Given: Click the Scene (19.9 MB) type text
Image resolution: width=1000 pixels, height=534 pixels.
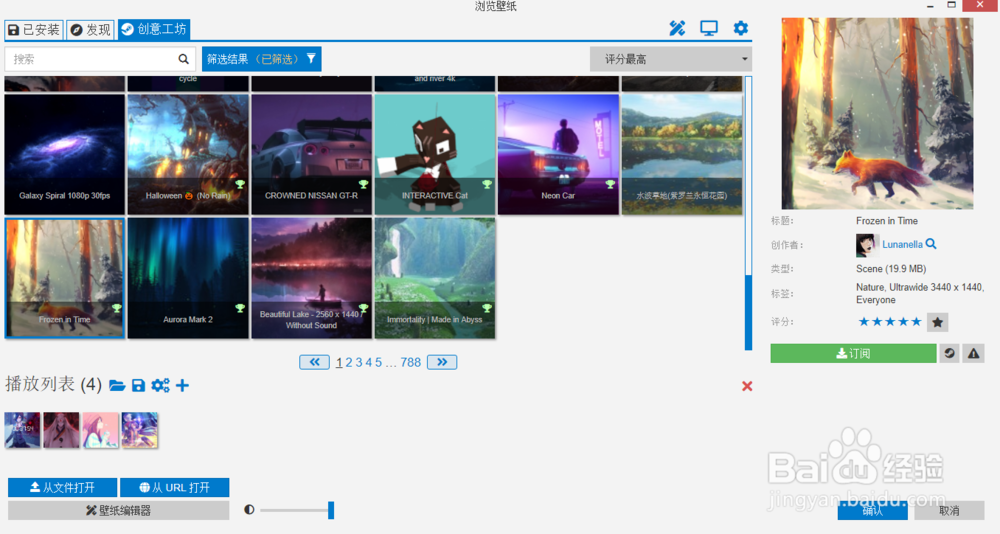Looking at the screenshot, I should pyautogui.click(x=891, y=269).
